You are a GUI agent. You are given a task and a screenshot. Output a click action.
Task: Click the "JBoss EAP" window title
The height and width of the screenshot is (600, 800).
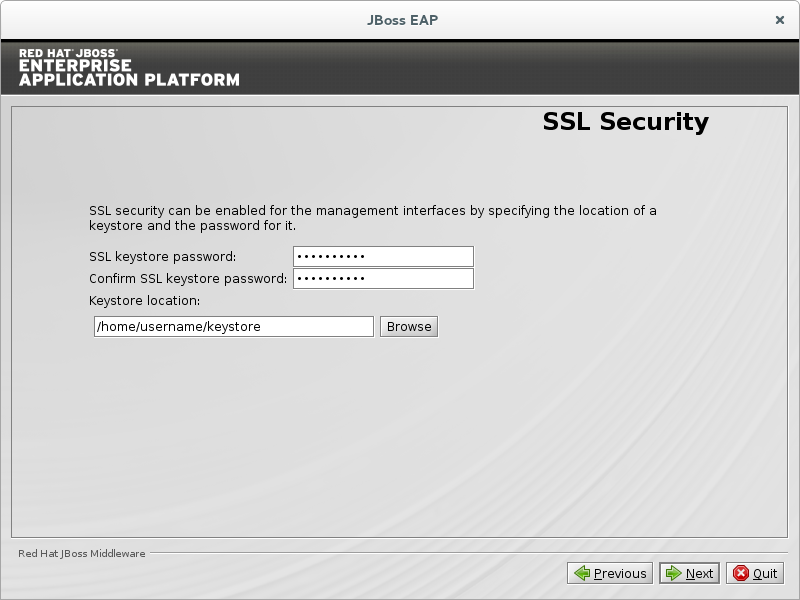[400, 19]
